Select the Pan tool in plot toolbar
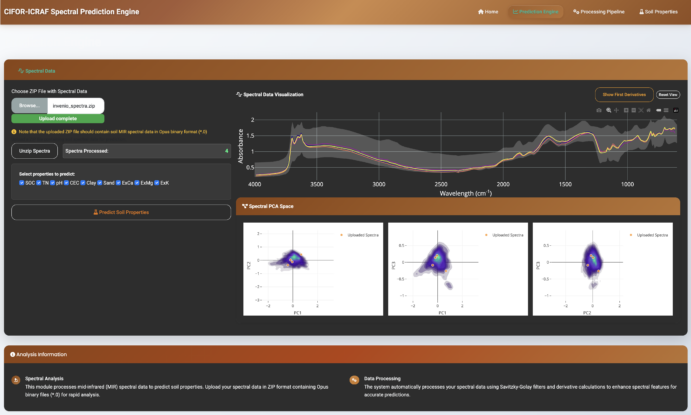691x415 pixels. [x=617, y=110]
